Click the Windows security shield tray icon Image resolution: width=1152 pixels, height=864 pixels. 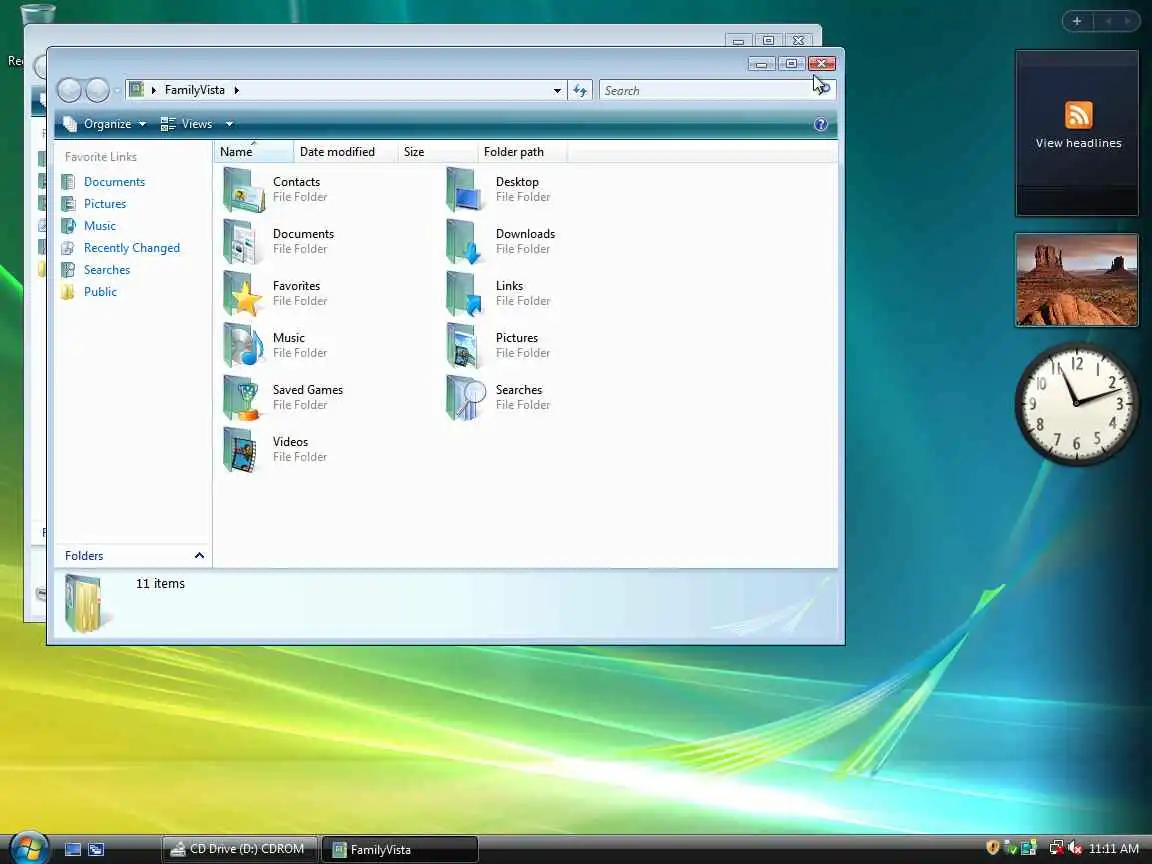(993, 848)
